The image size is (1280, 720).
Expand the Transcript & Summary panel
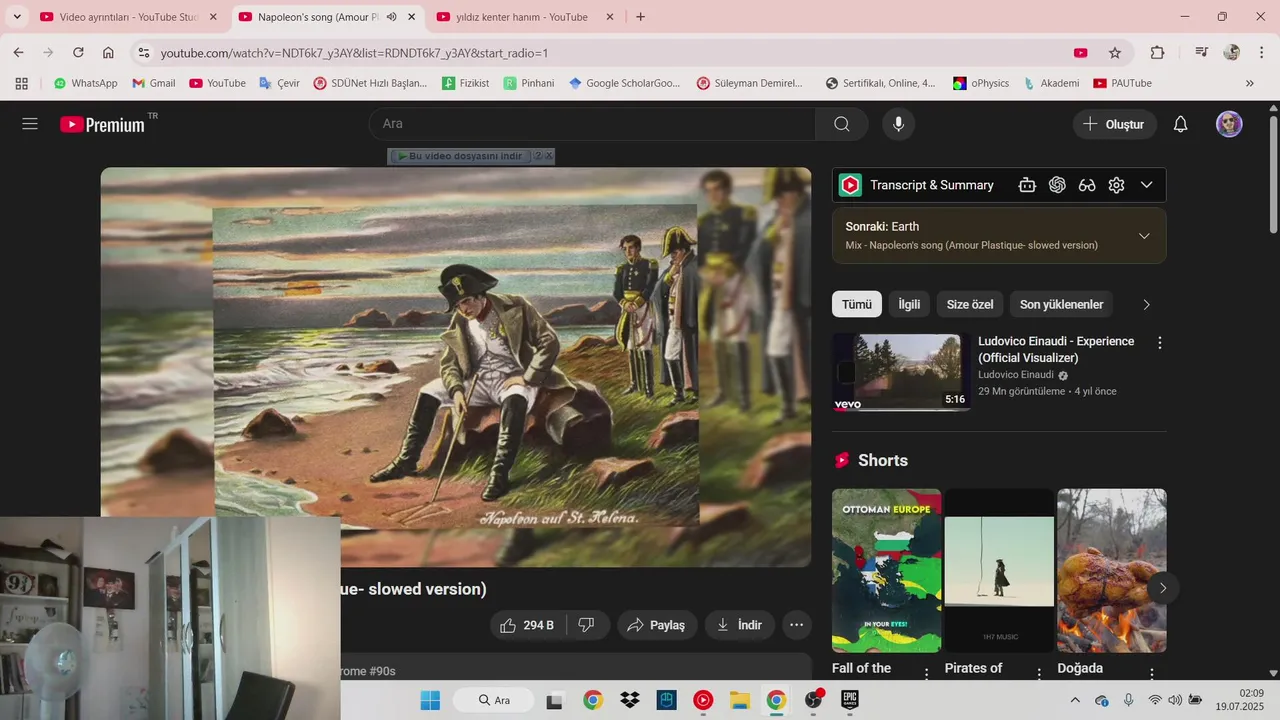tap(1147, 185)
